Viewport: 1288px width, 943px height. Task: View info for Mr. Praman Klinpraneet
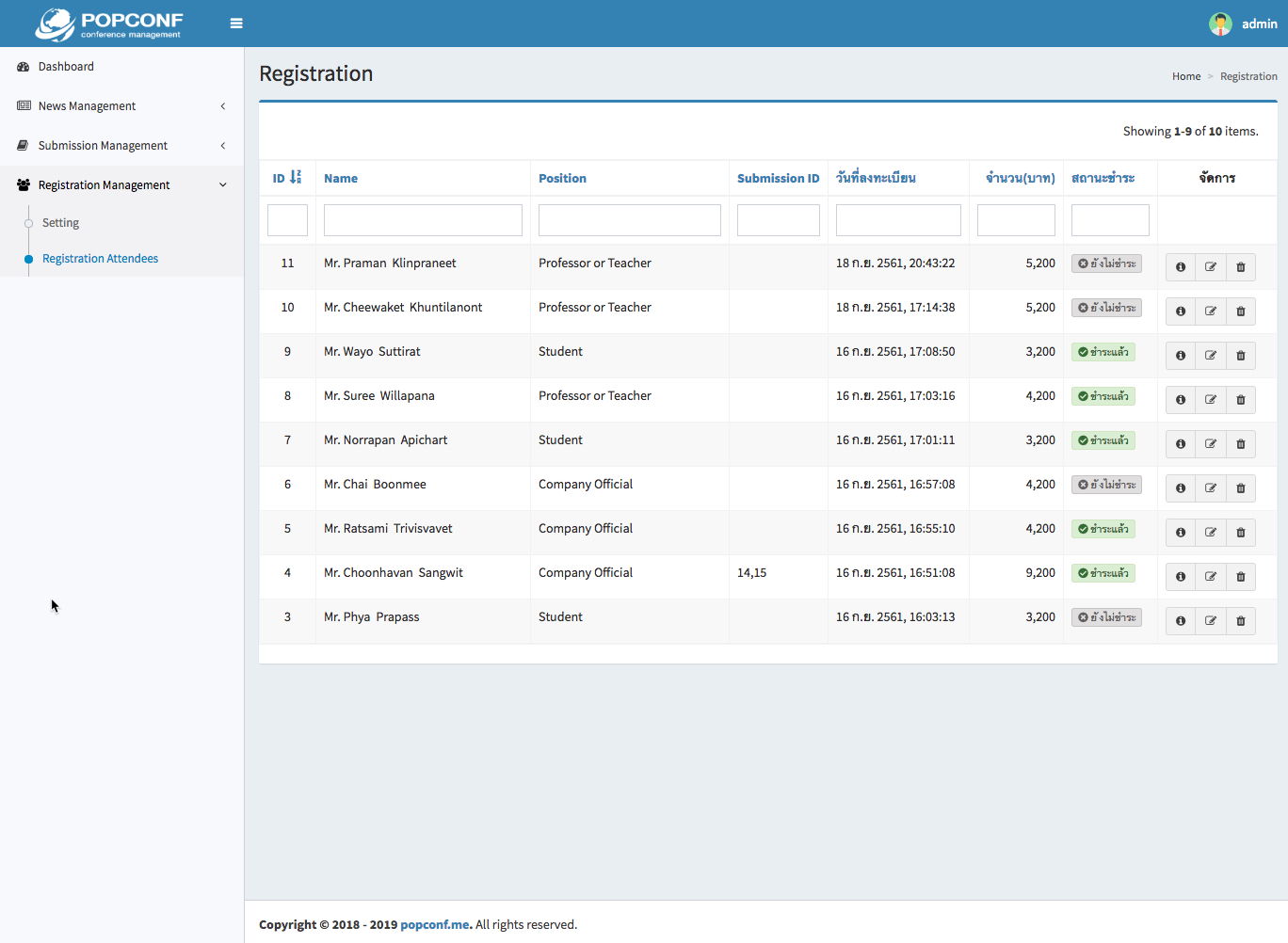pyautogui.click(x=1180, y=267)
